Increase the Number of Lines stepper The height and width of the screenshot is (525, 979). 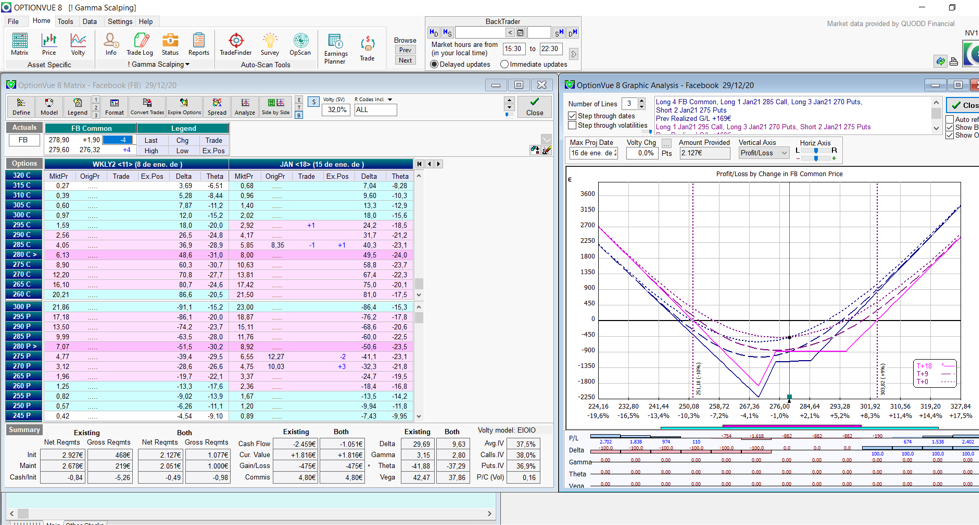[x=642, y=101]
